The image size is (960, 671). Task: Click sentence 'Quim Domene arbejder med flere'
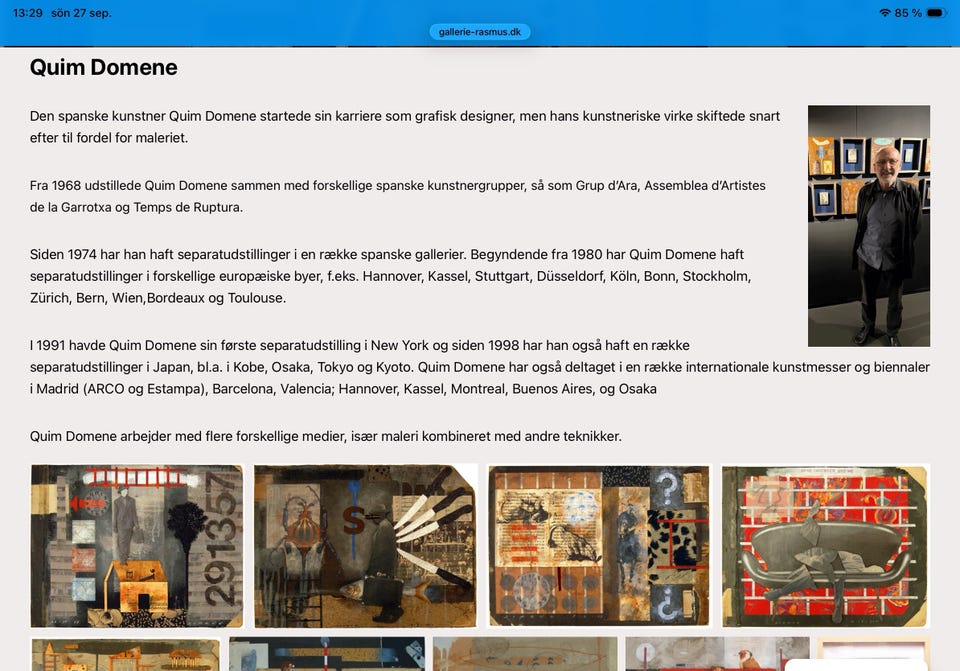[326, 437]
